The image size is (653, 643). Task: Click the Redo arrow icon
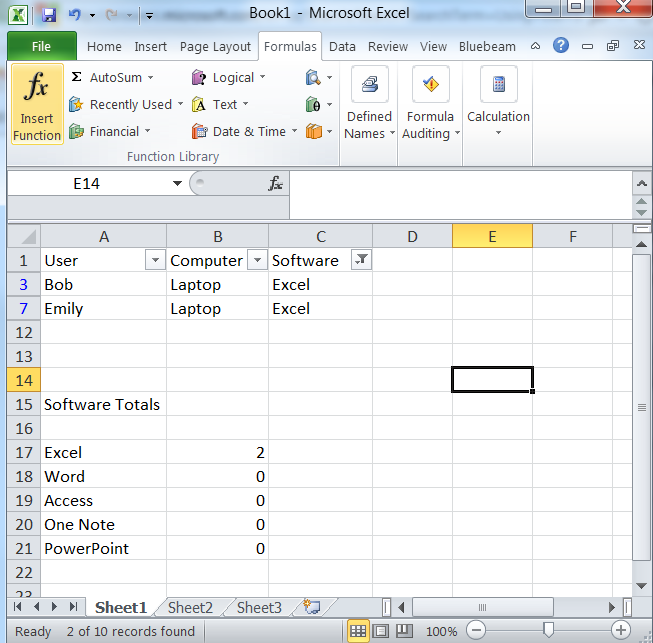pyautogui.click(x=111, y=15)
